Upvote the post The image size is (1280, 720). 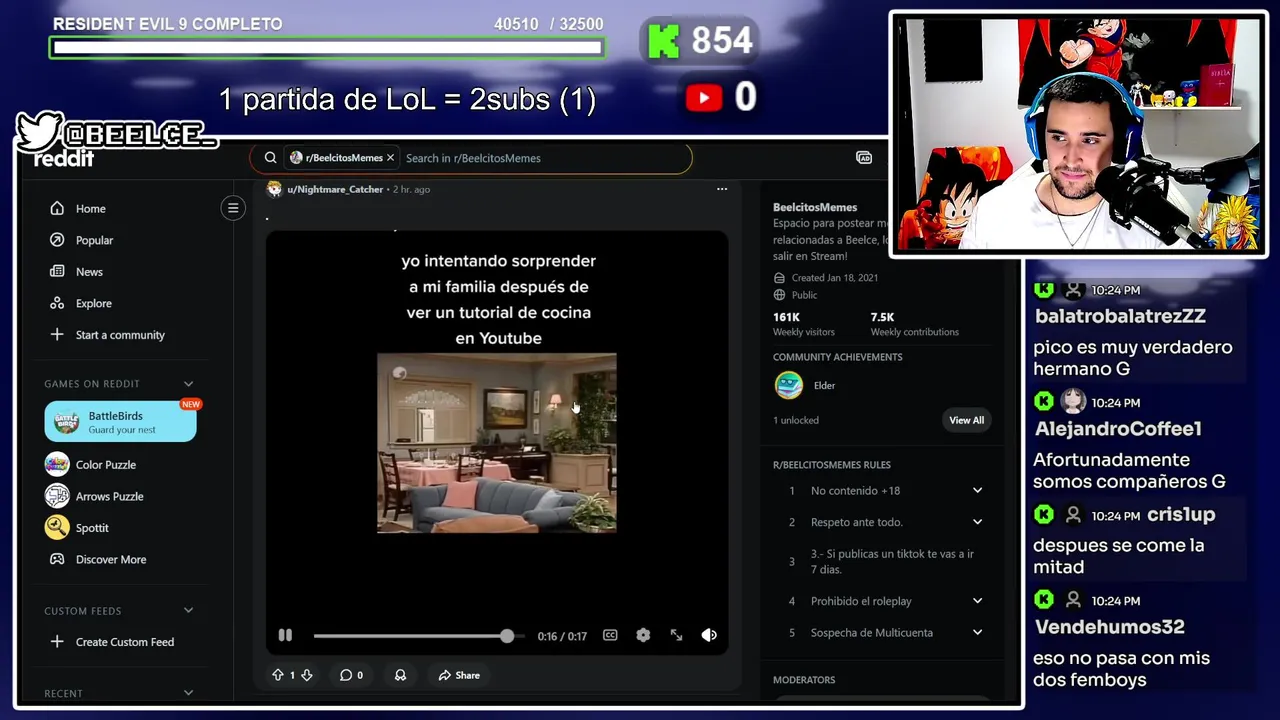[x=278, y=675]
